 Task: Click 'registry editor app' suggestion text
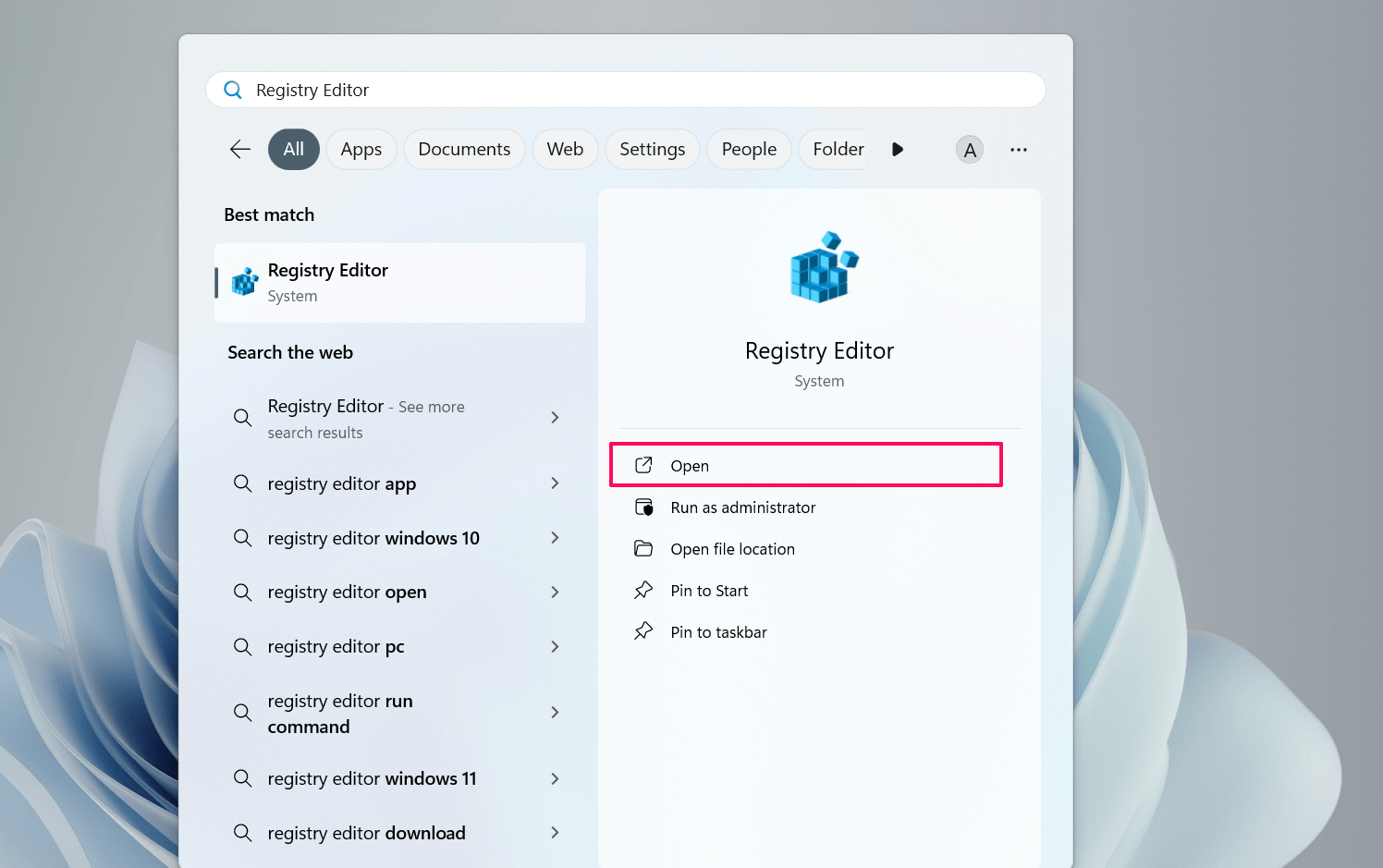pyautogui.click(x=342, y=483)
